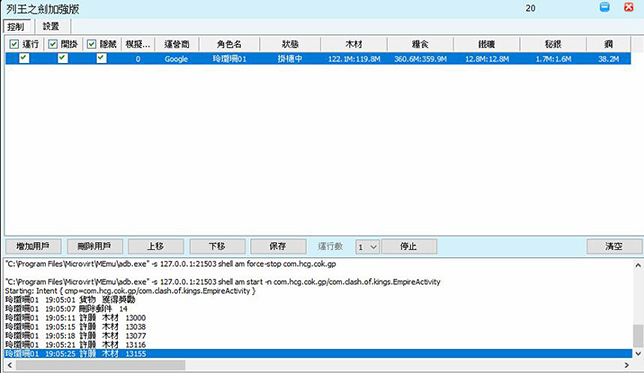Click the log horizontal scrollbar left arrow
The width and height of the screenshot is (644, 373).
point(10,365)
